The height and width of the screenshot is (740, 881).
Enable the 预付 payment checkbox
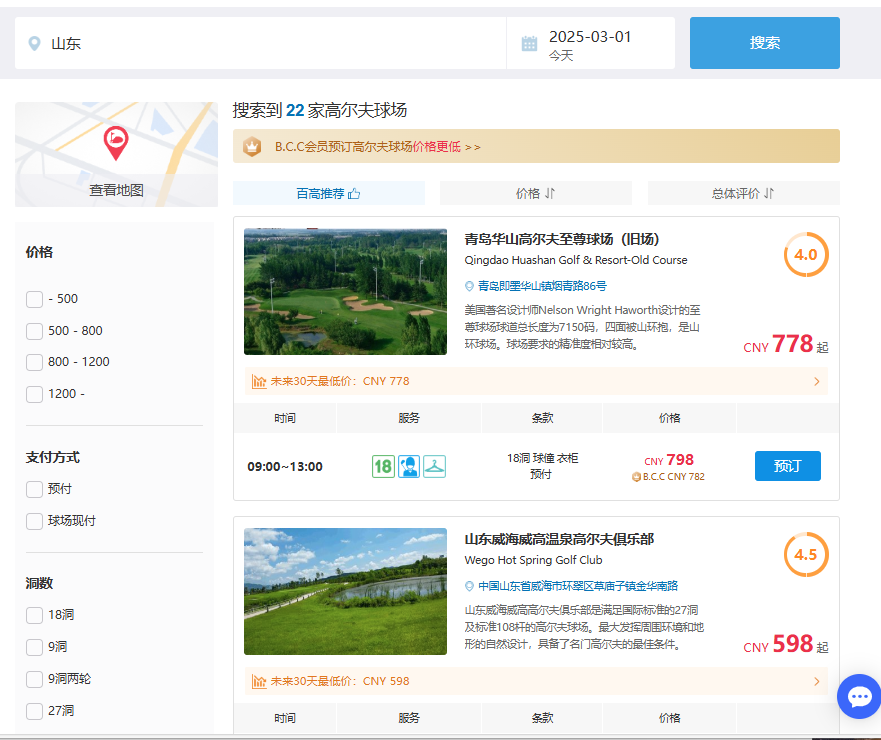pyautogui.click(x=35, y=489)
